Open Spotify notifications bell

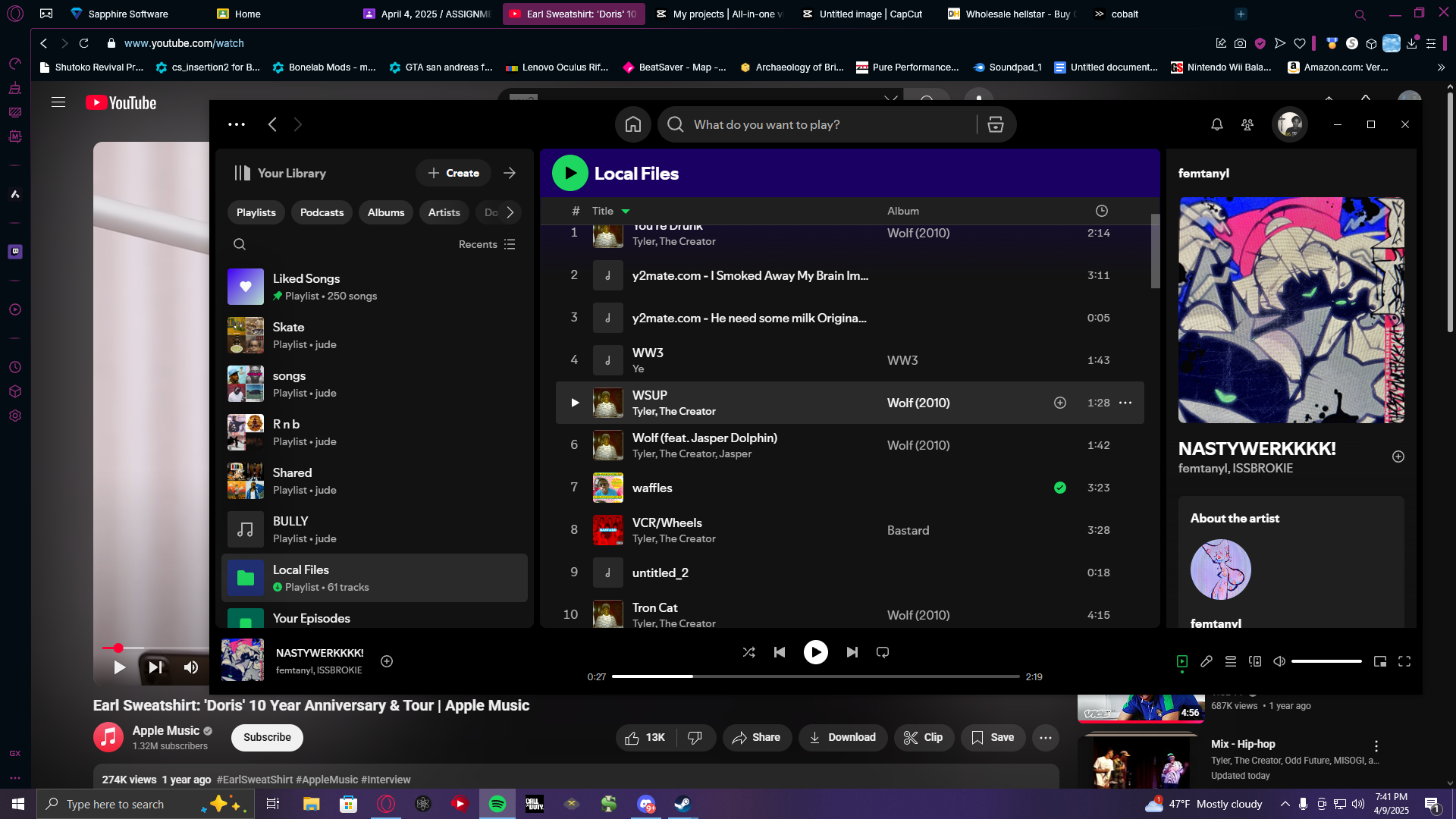pyautogui.click(x=1217, y=124)
